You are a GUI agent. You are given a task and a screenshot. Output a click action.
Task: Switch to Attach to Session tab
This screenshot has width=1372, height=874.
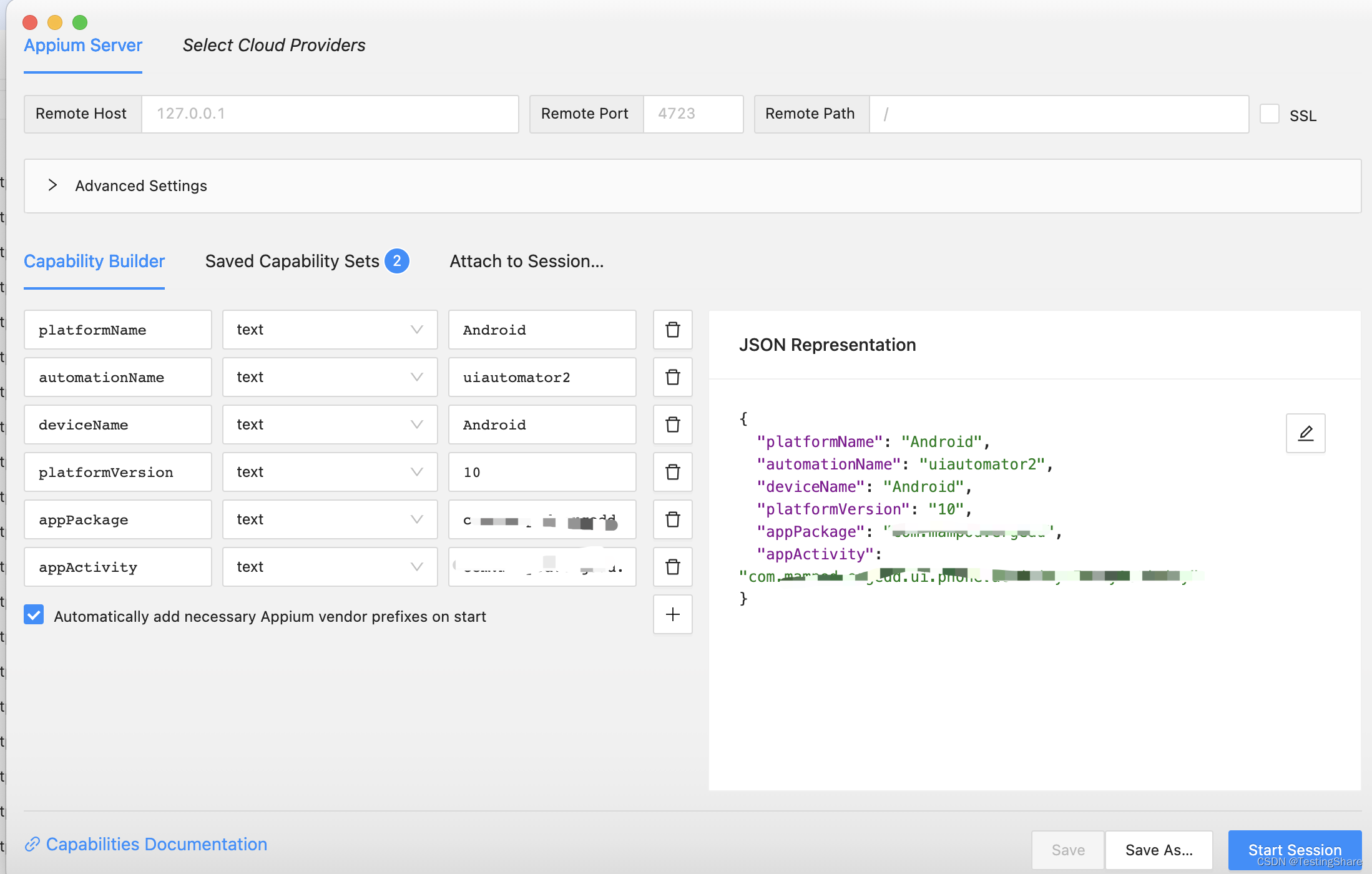tap(527, 261)
